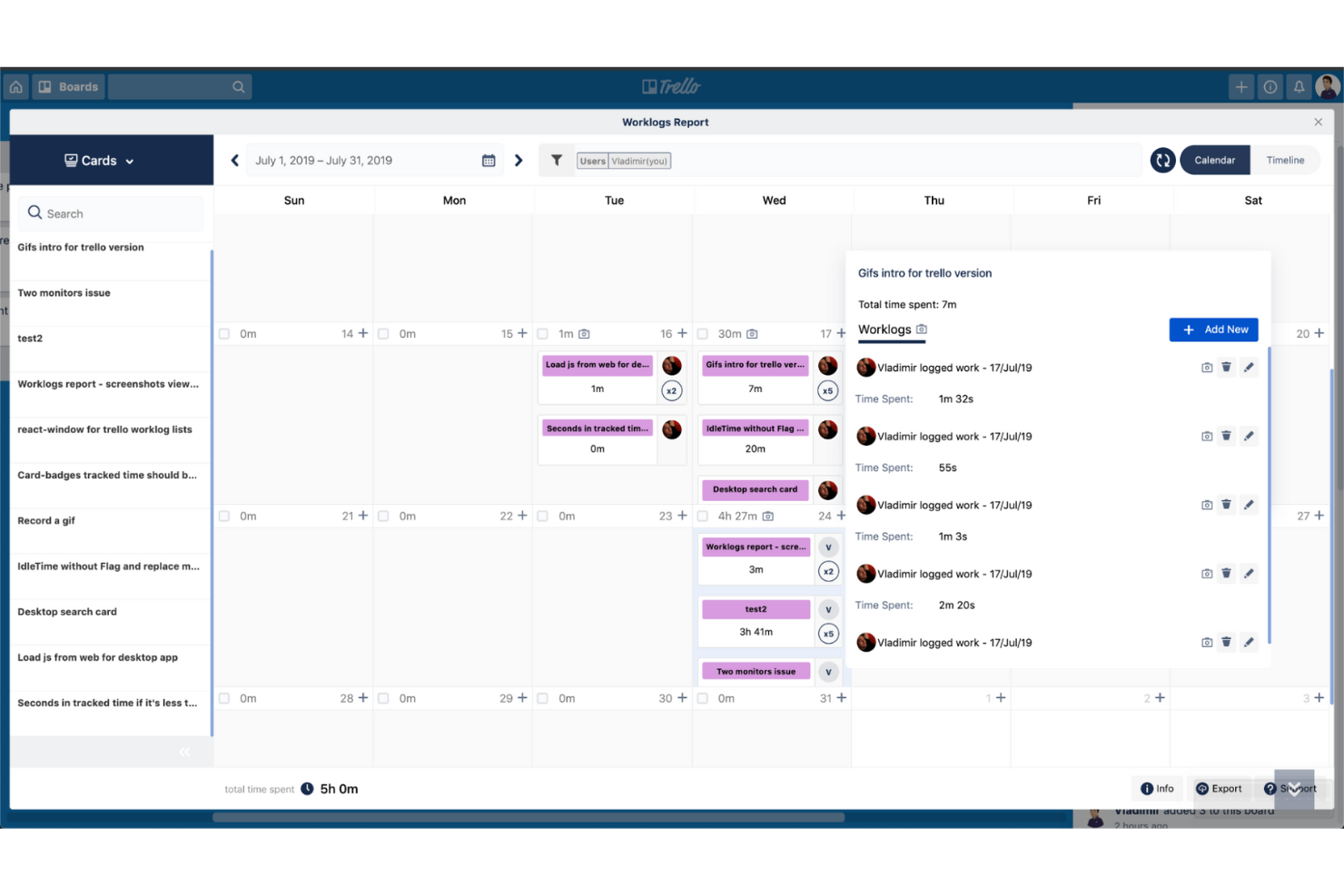
Task: Delete the 1m 3s worklog entry
Action: [1226, 505]
